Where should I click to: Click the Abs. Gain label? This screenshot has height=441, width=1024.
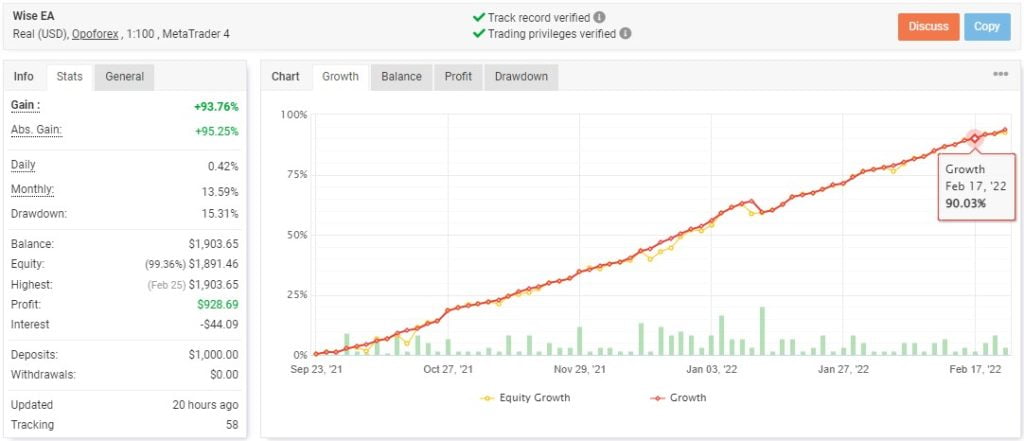click(34, 129)
